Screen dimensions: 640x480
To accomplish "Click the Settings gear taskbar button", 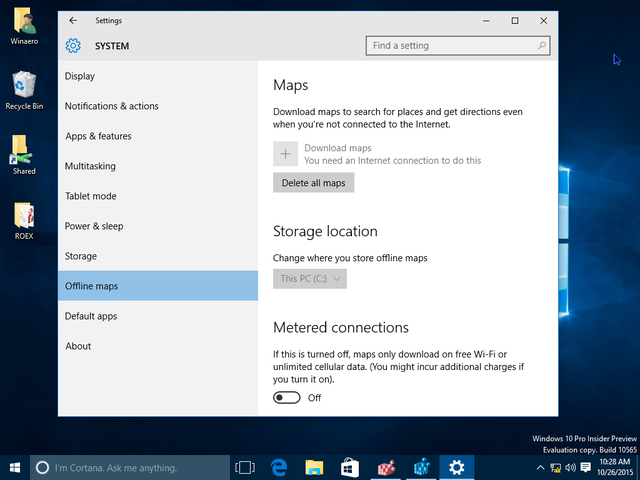I will point(457,468).
